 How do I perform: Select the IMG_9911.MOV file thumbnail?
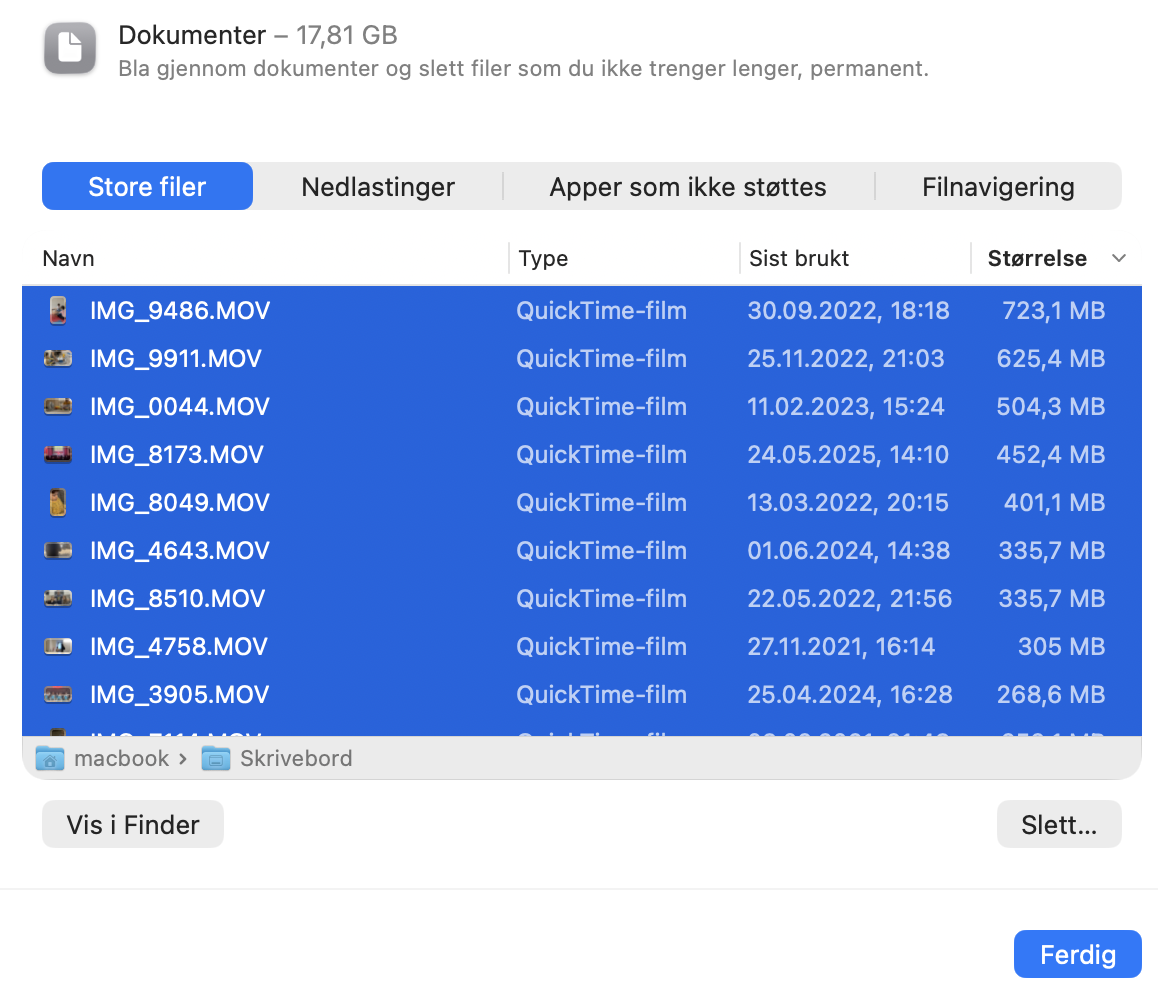click(x=58, y=359)
